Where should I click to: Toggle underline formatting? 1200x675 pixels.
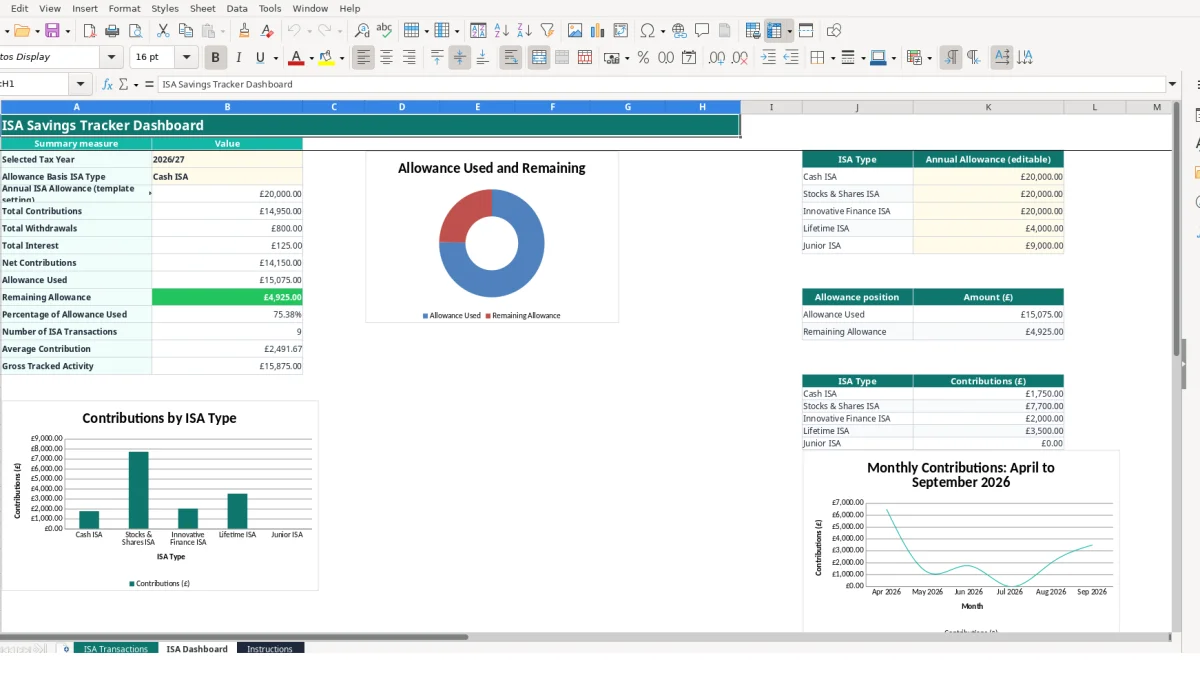point(260,58)
